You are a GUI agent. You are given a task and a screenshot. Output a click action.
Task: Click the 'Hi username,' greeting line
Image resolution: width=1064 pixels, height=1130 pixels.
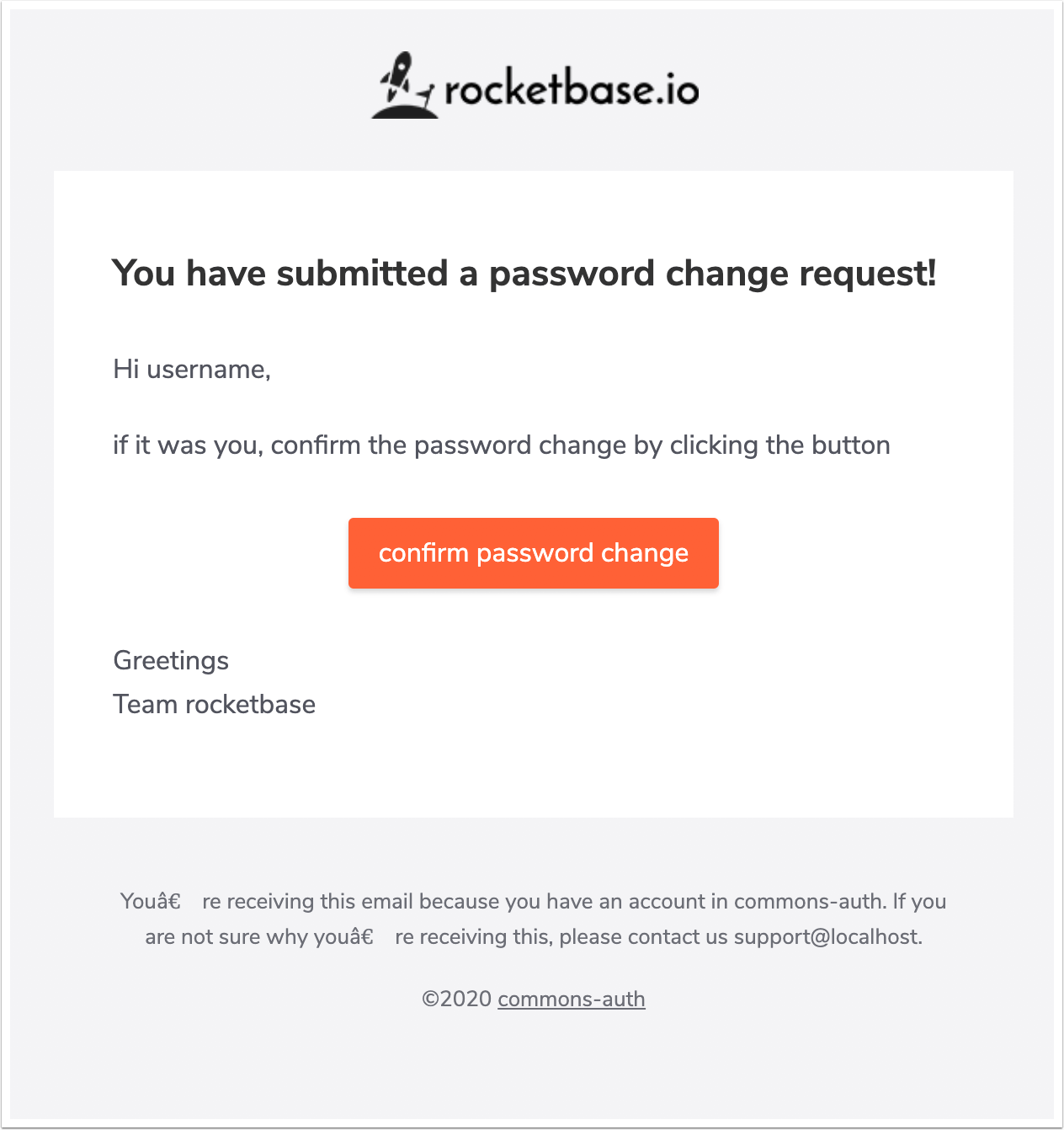click(x=192, y=369)
